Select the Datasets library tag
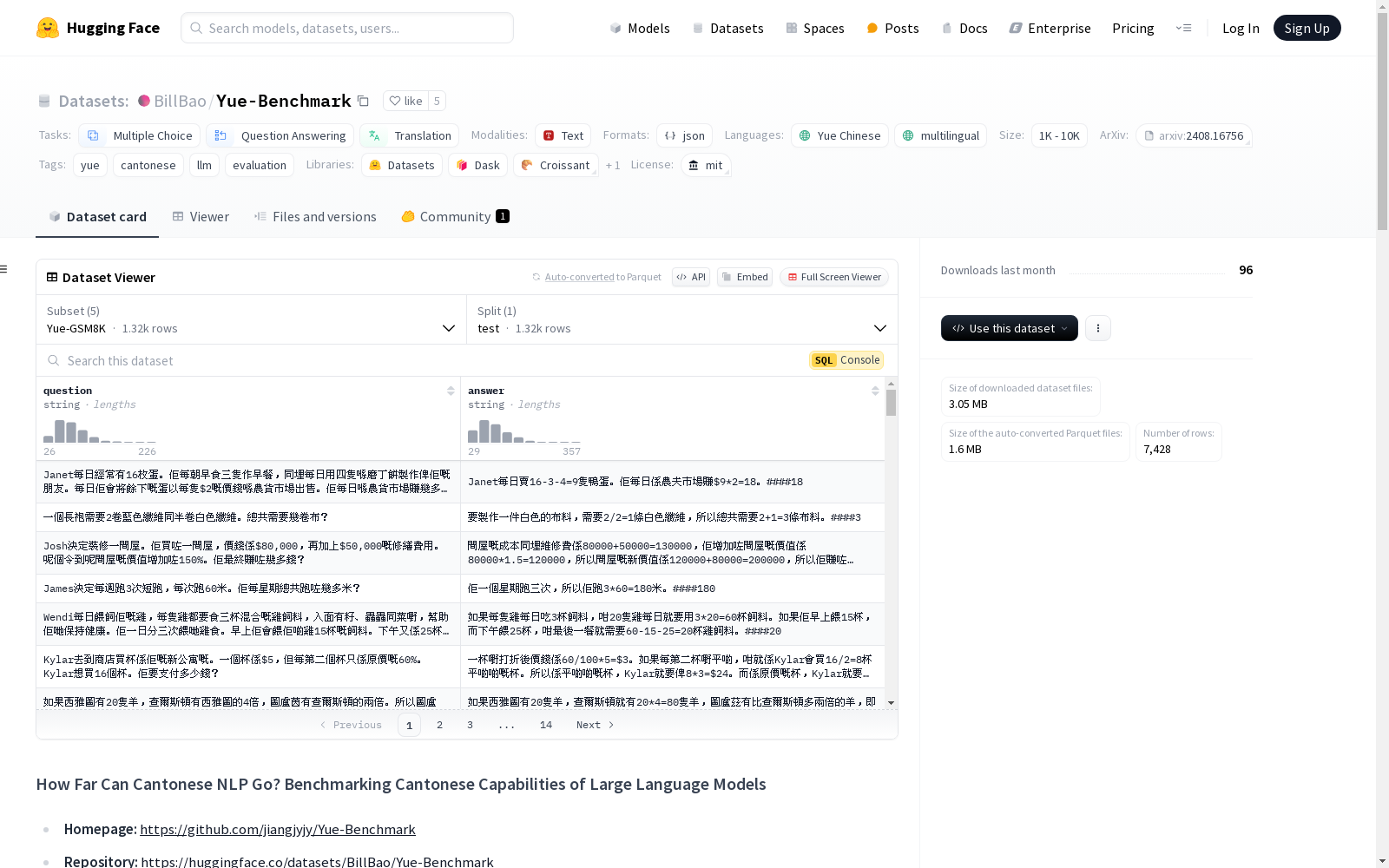This screenshot has height=868, width=1389. (x=402, y=165)
